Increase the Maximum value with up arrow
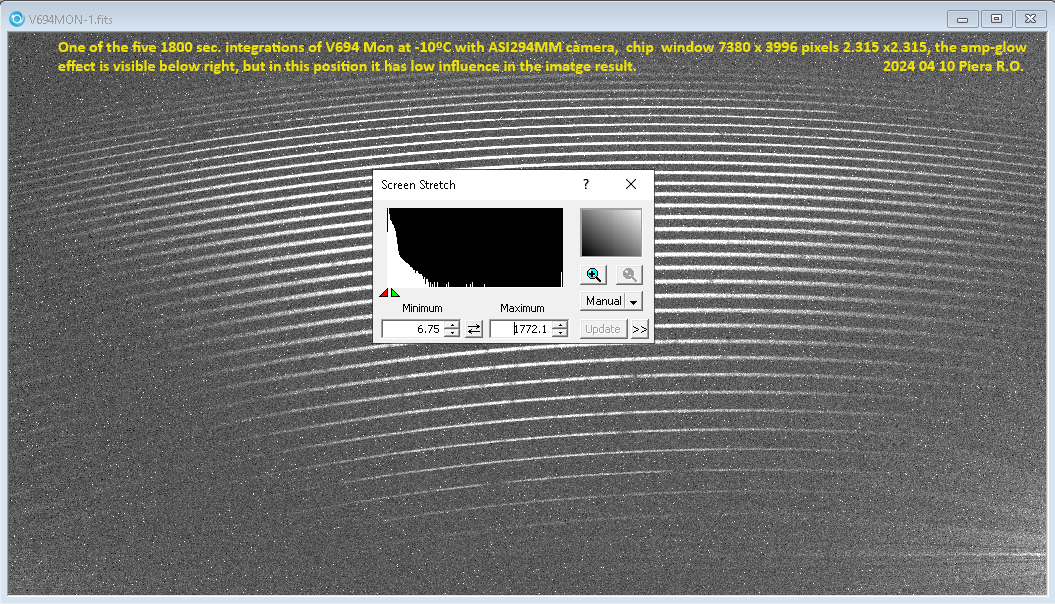This screenshot has width=1055, height=604. (x=560, y=325)
